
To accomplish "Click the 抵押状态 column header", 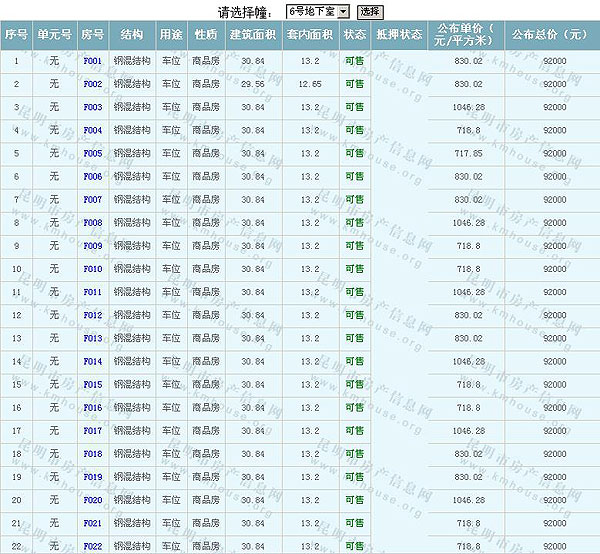I will pos(399,34).
